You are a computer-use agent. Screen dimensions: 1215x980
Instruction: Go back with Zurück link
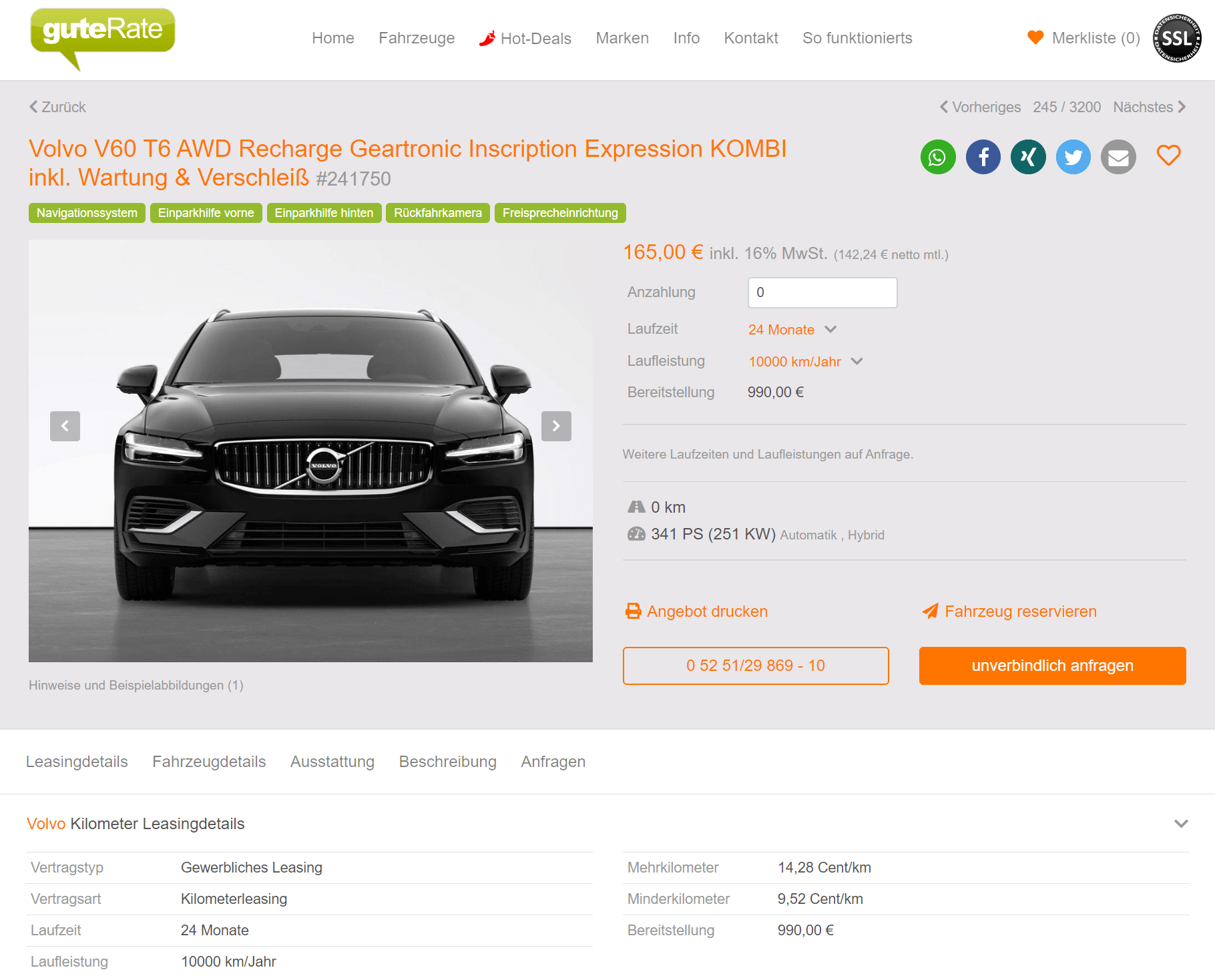[57, 107]
